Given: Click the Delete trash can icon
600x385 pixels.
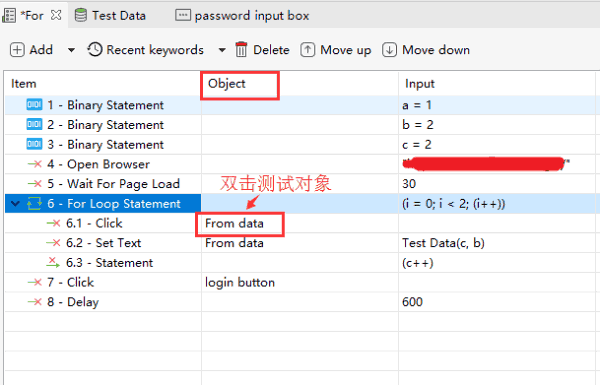Looking at the screenshot, I should [241, 49].
